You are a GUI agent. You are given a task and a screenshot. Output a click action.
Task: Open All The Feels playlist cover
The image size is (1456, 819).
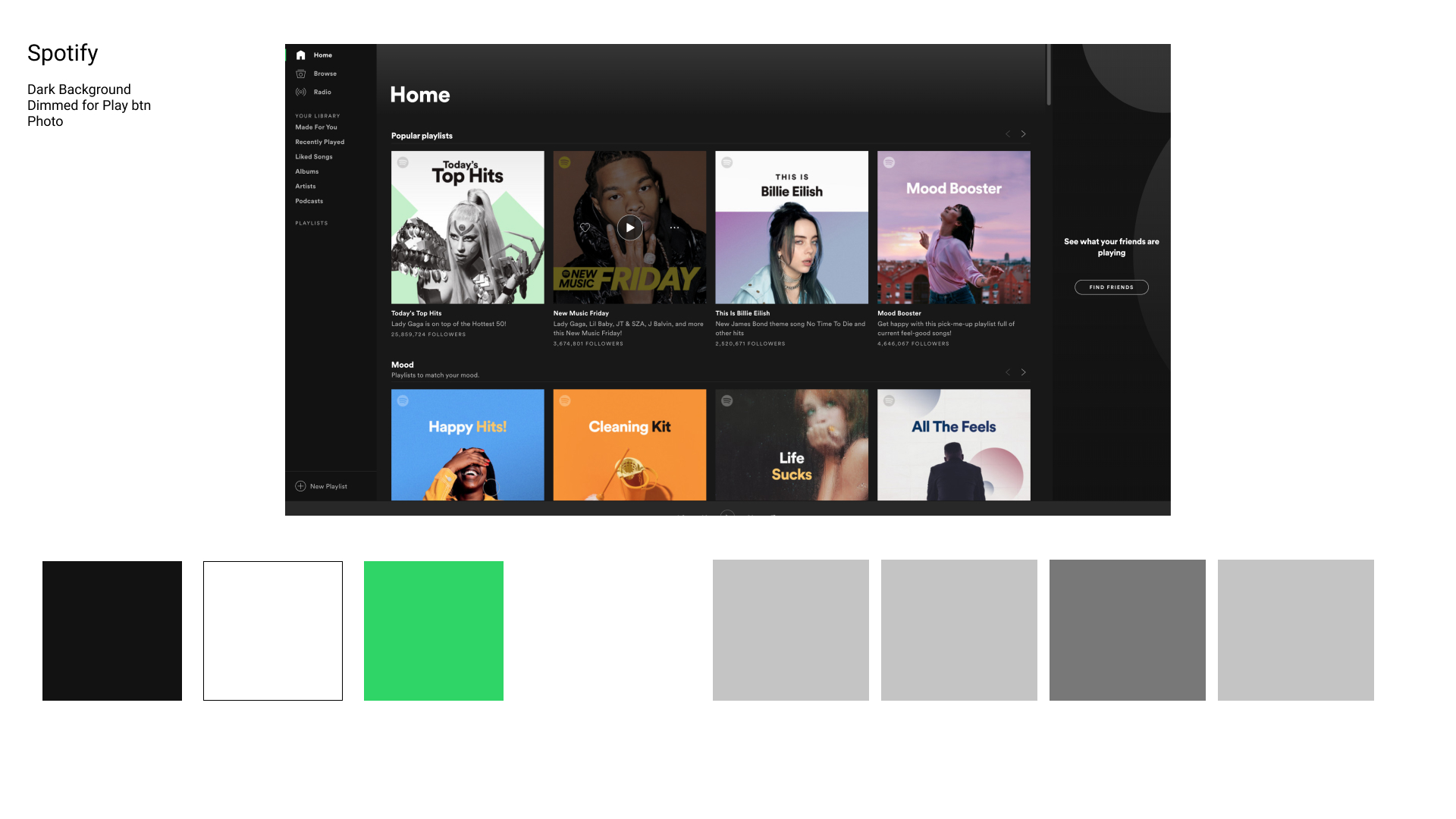[x=954, y=445]
